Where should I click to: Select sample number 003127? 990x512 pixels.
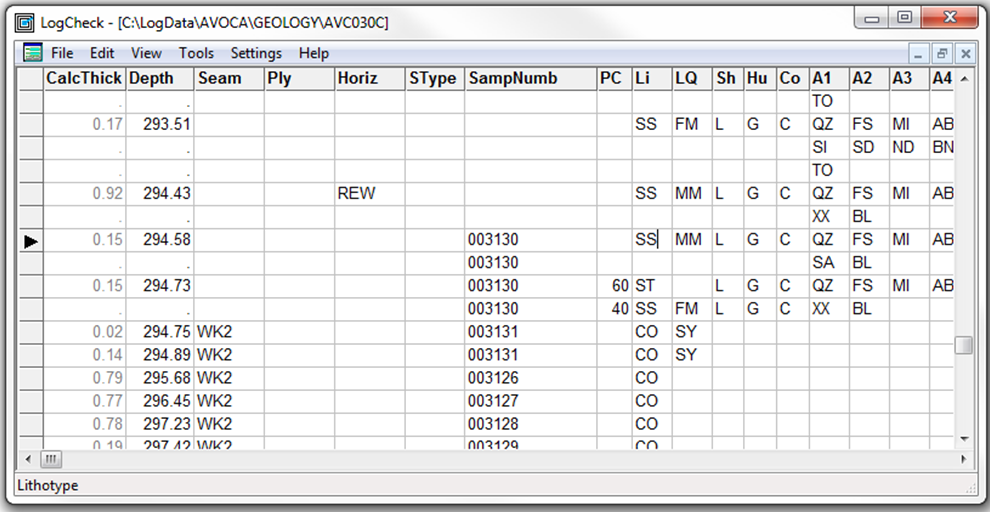[532, 401]
